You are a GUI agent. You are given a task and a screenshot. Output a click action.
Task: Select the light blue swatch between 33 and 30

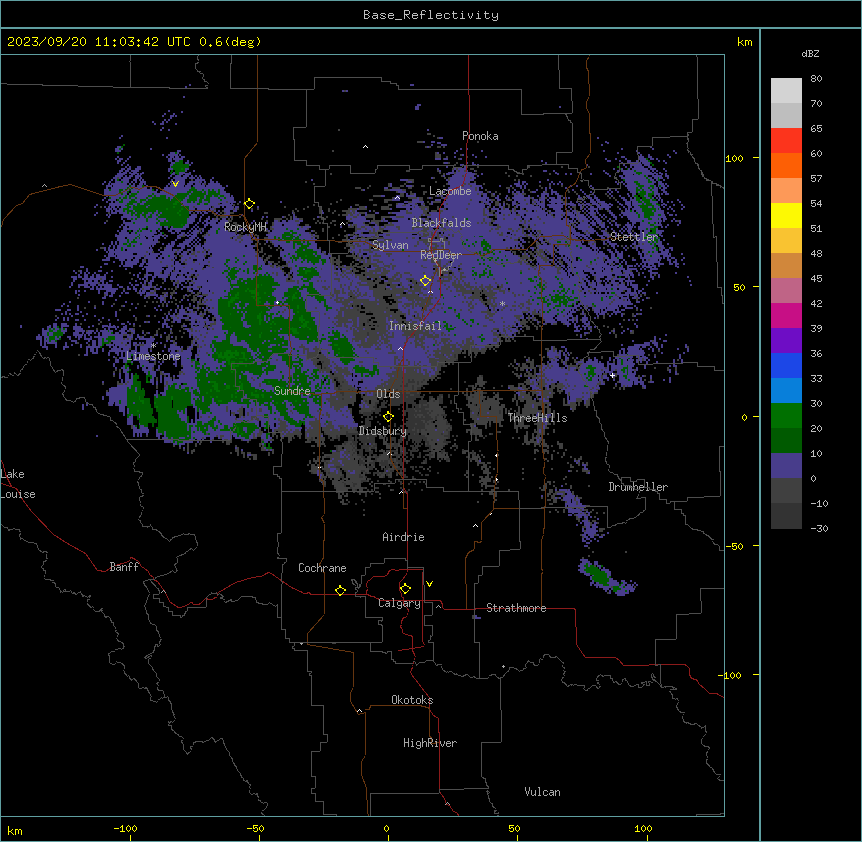[786, 390]
